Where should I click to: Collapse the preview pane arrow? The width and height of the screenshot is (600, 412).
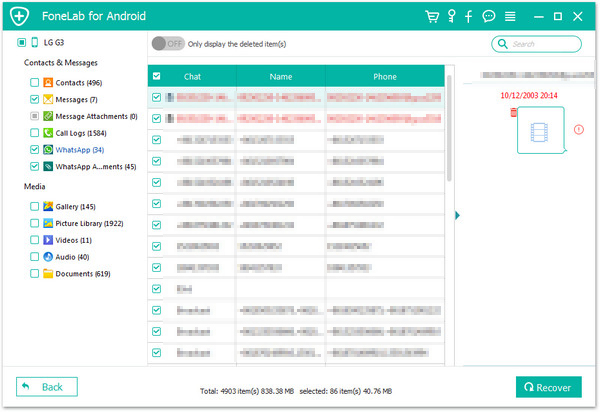[x=457, y=215]
